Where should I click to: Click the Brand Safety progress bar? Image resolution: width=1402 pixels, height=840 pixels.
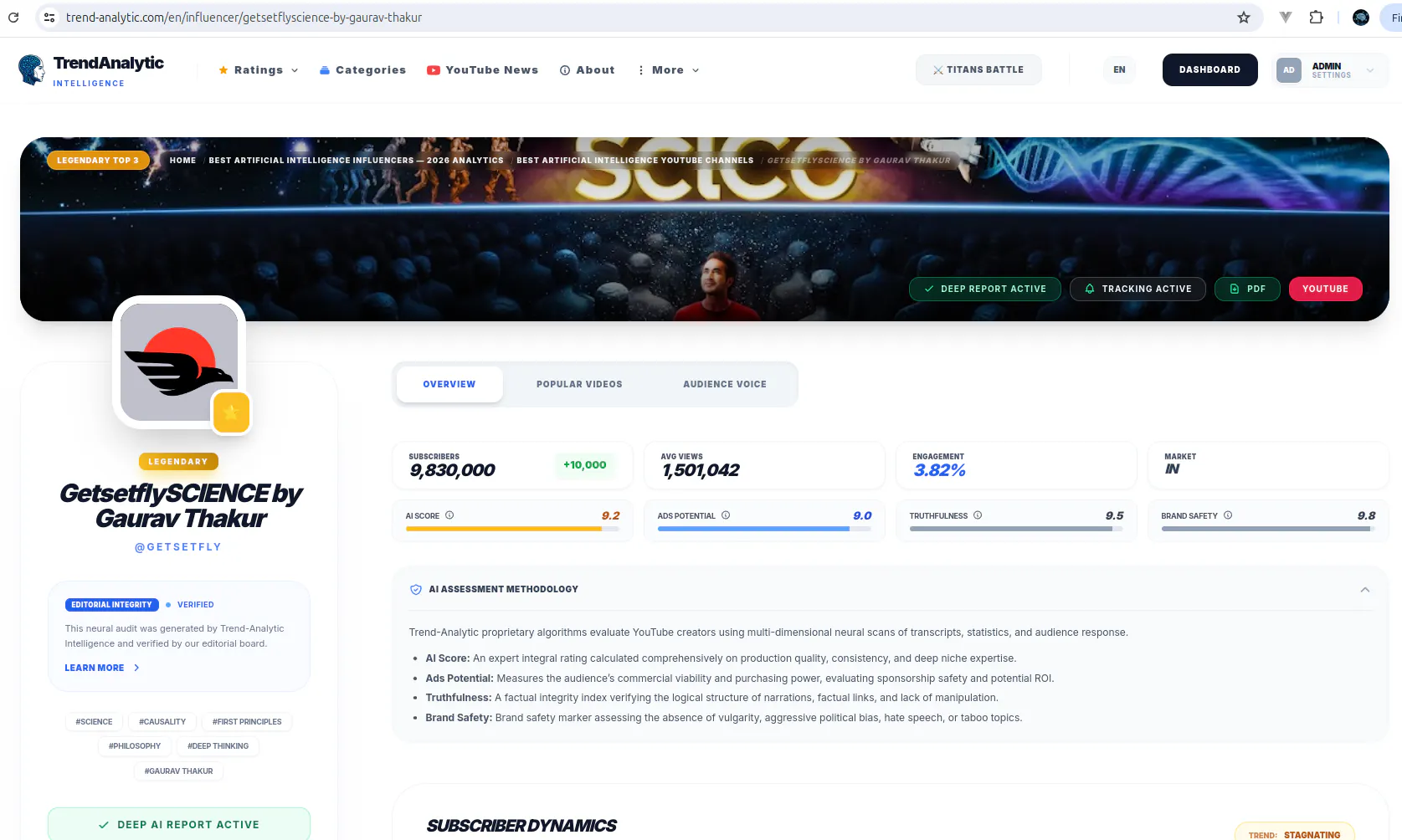(1268, 529)
